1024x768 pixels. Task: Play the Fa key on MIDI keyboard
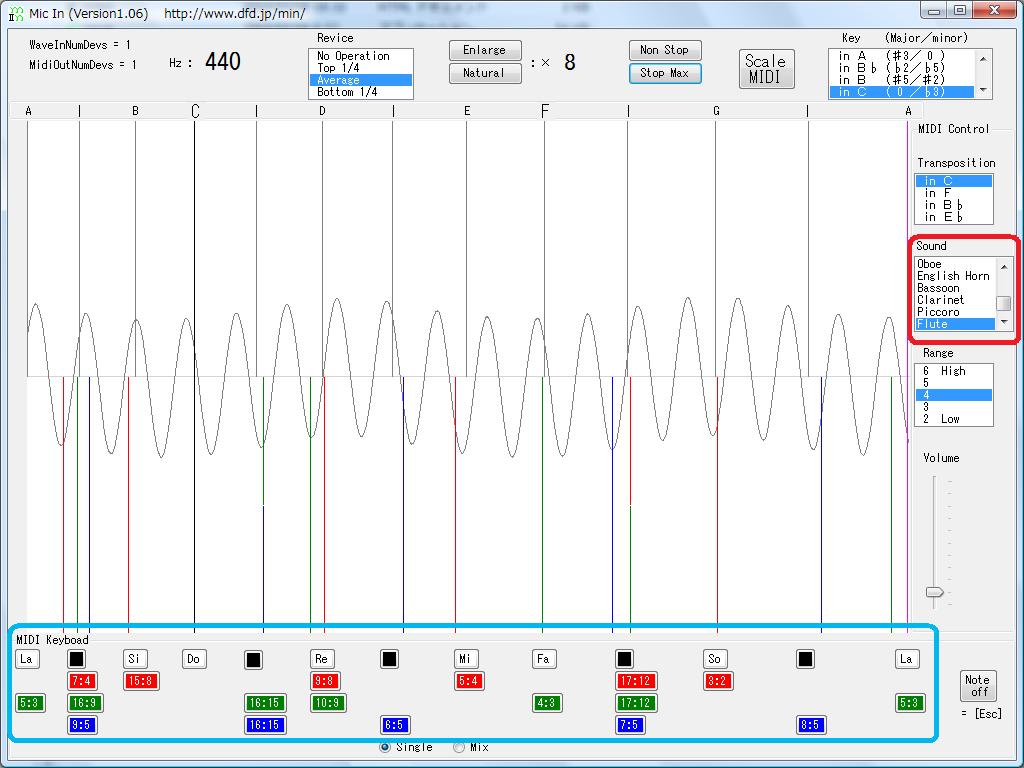(x=543, y=659)
